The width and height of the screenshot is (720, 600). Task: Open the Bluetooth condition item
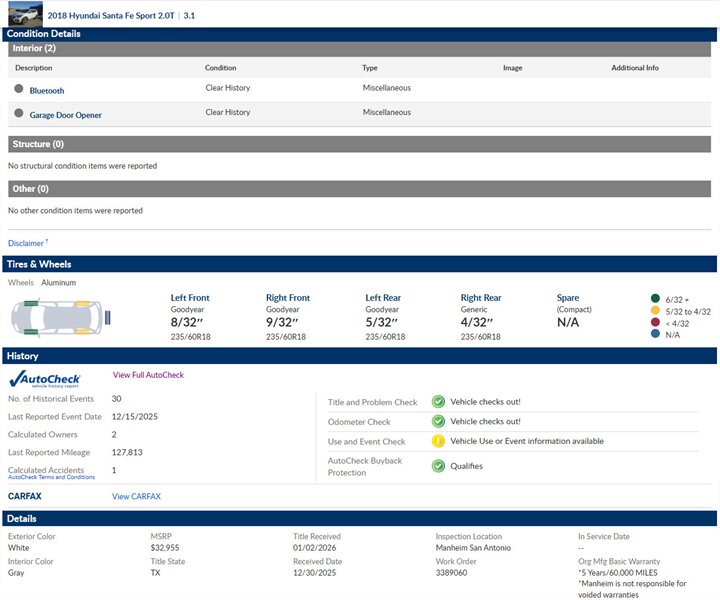point(47,91)
